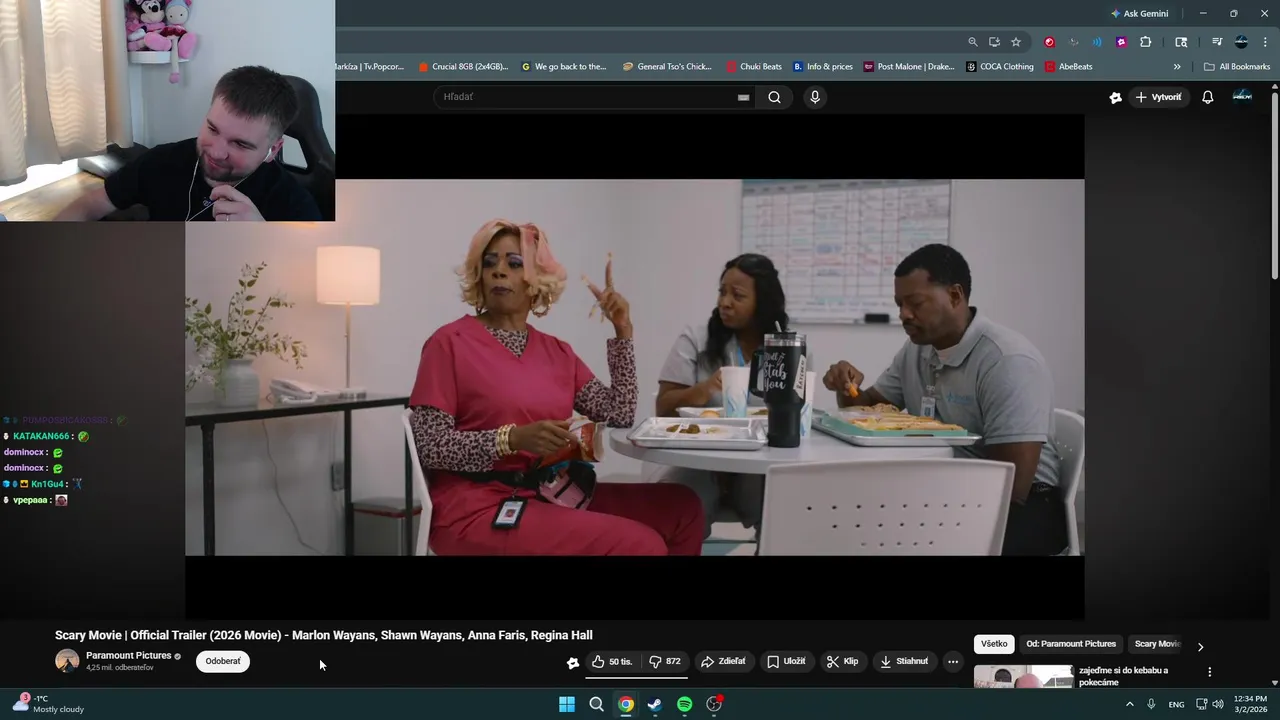The width and height of the screenshot is (1280, 720).
Task: Open the General Tso's Chick... bookmark
Action: (667, 67)
